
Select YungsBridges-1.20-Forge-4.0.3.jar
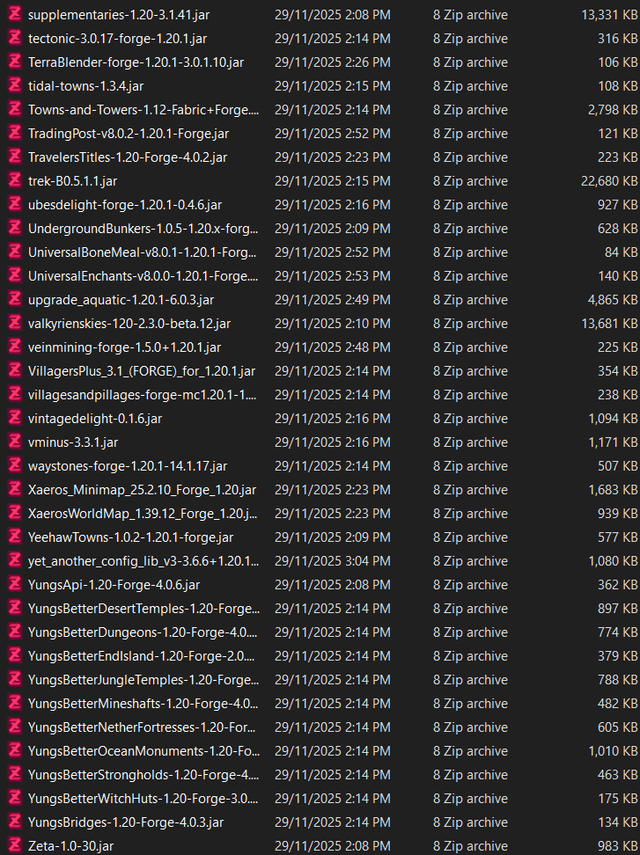(x=125, y=822)
